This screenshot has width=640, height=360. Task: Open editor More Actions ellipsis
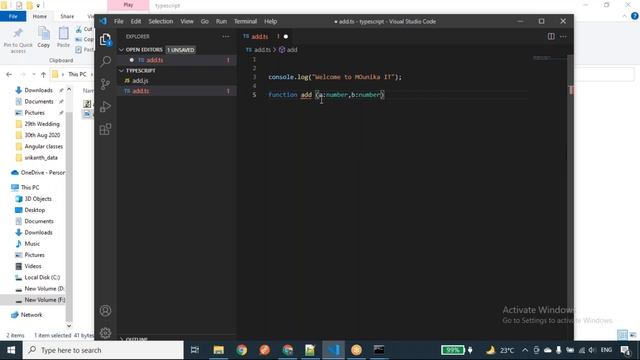pyautogui.click(x=563, y=36)
